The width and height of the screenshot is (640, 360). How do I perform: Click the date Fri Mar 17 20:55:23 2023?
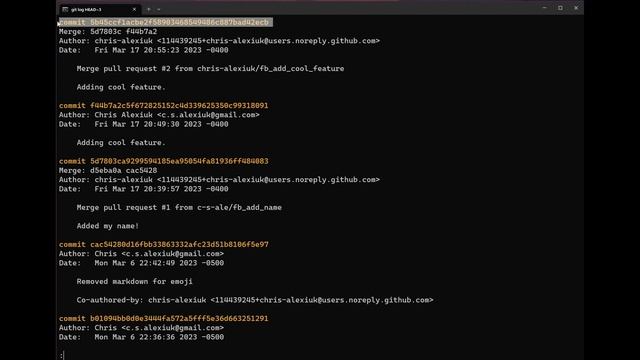click(161, 50)
